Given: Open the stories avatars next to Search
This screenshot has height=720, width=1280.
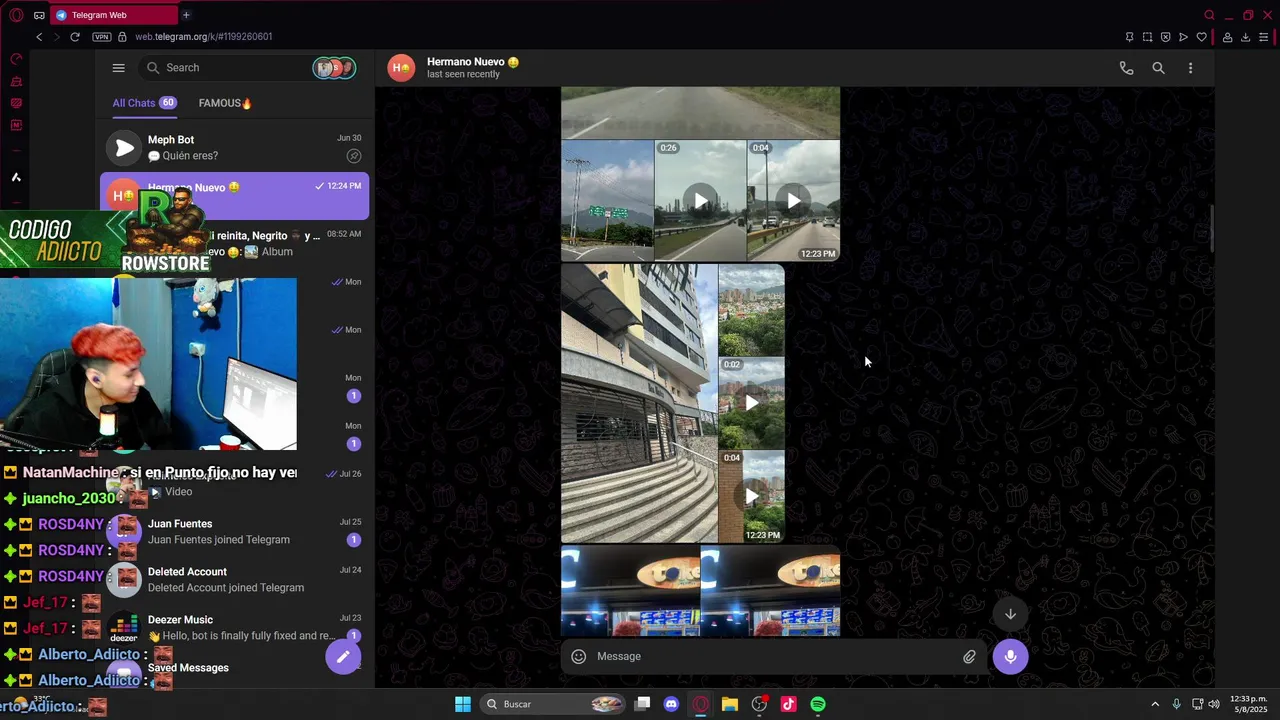Looking at the screenshot, I should [334, 68].
